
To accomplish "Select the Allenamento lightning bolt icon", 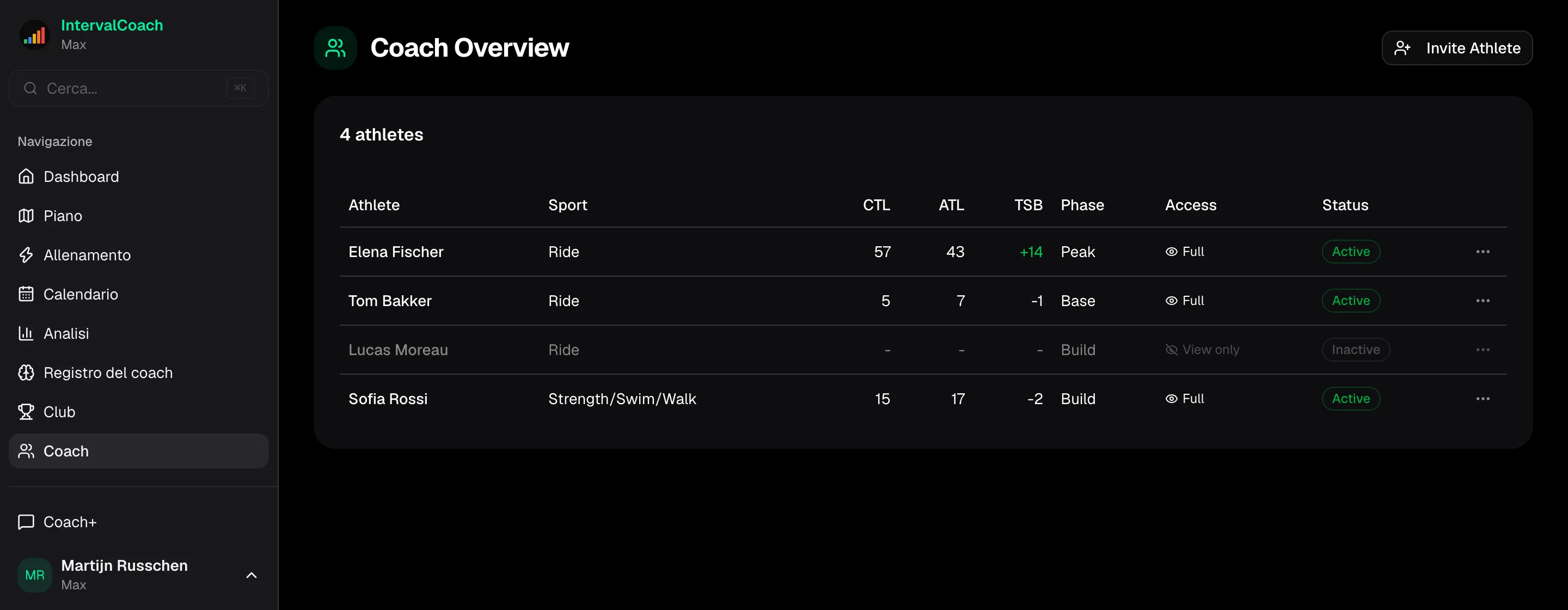I will click(x=26, y=255).
